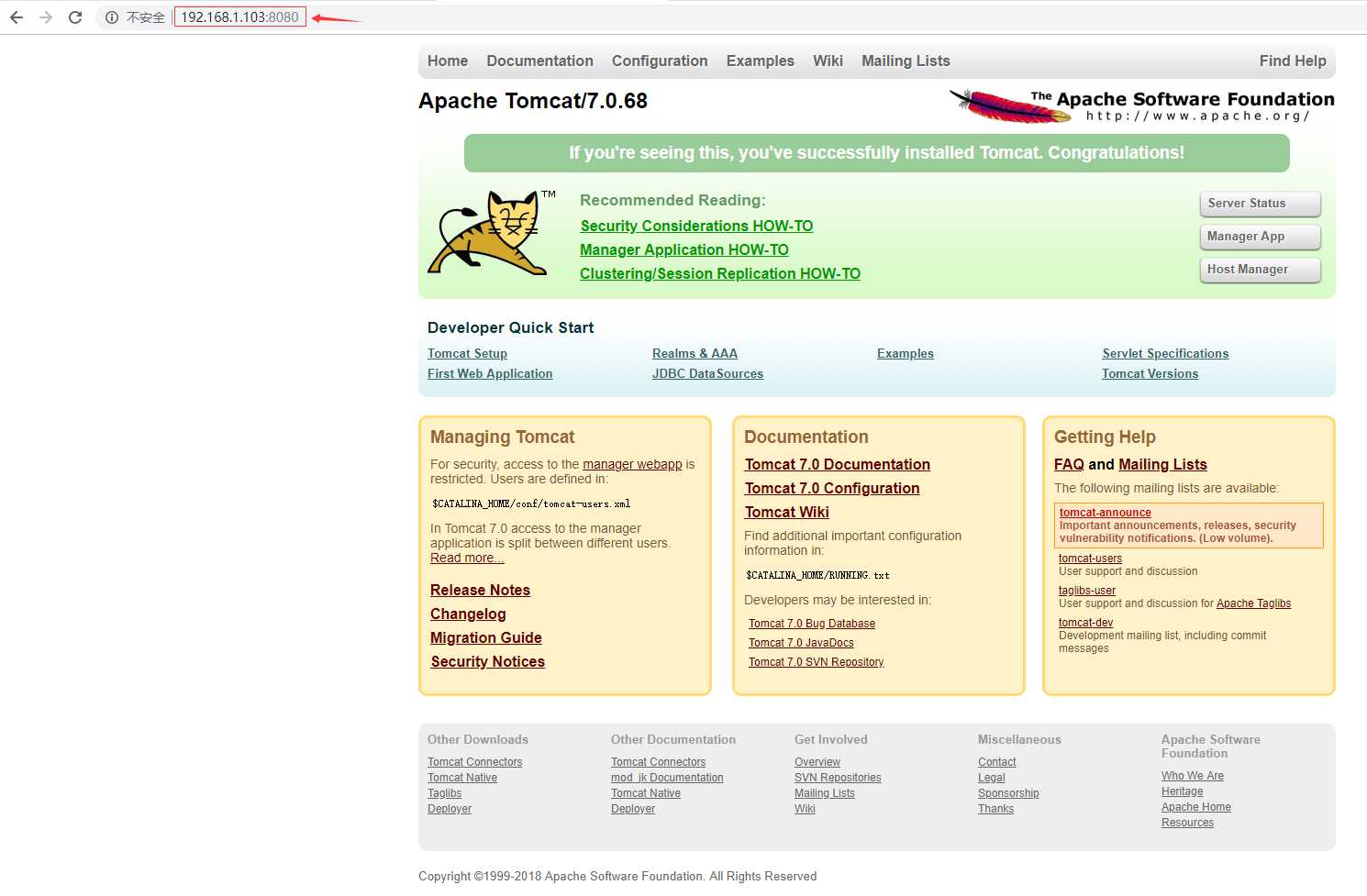Image resolution: width=1367 pixels, height=896 pixels.
Task: Click the browser forward arrow
Action: pyautogui.click(x=46, y=17)
